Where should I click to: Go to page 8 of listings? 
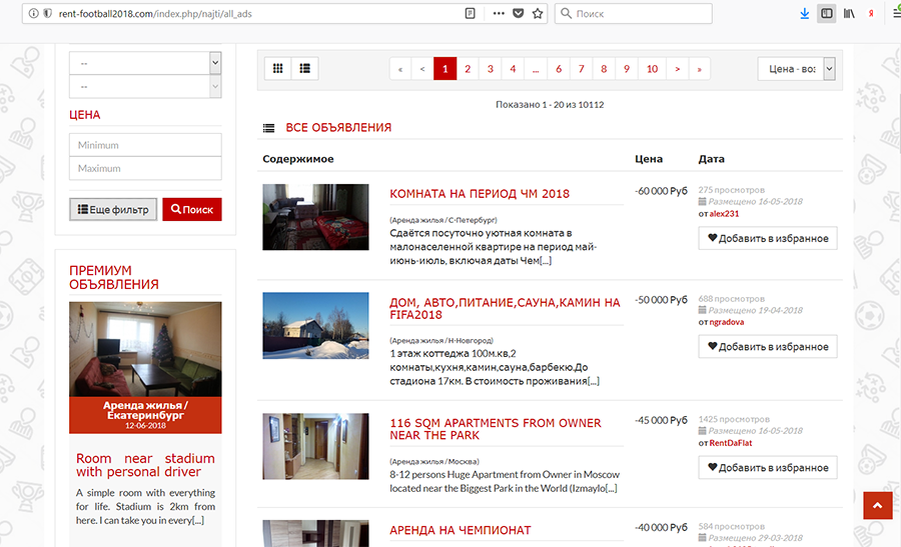click(603, 69)
